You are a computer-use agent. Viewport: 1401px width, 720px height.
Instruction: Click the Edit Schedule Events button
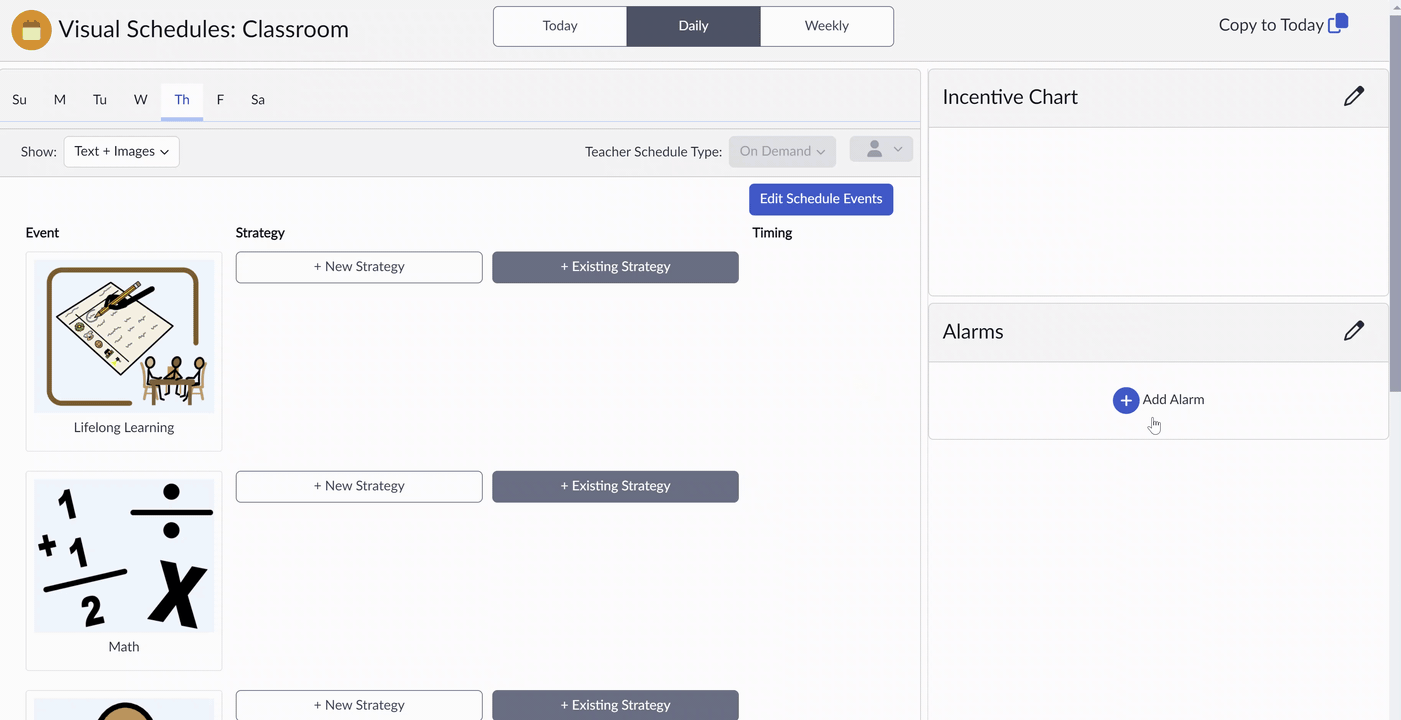821,199
